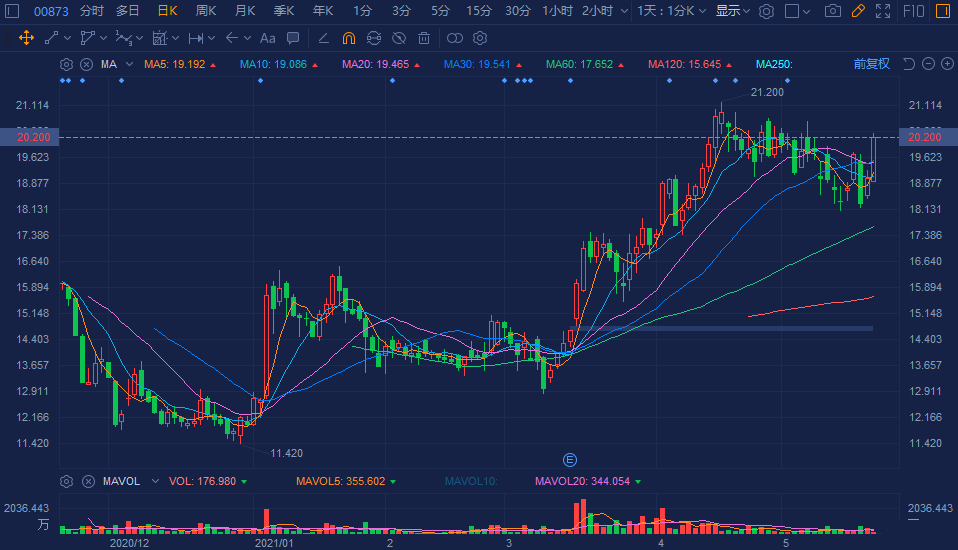Activate the magnet snap tool

[x=348, y=38]
